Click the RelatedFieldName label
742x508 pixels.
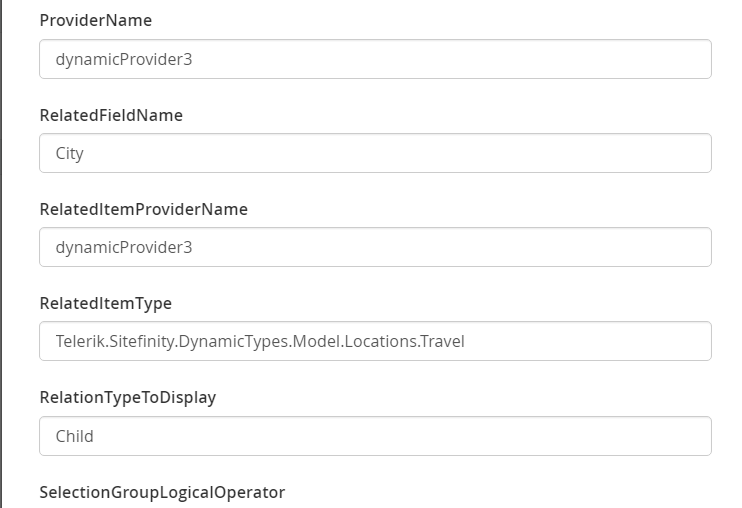(x=111, y=115)
